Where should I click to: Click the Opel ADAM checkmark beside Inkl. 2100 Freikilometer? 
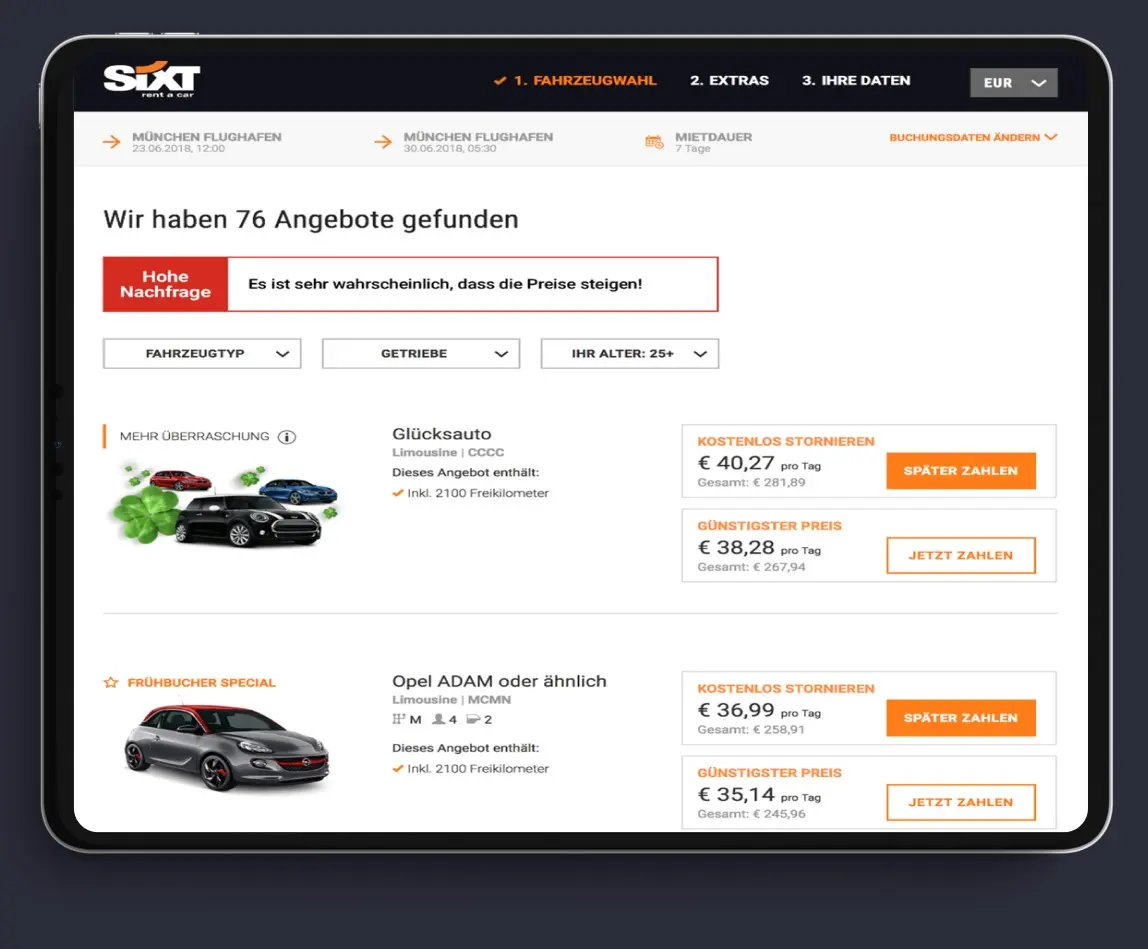(398, 768)
